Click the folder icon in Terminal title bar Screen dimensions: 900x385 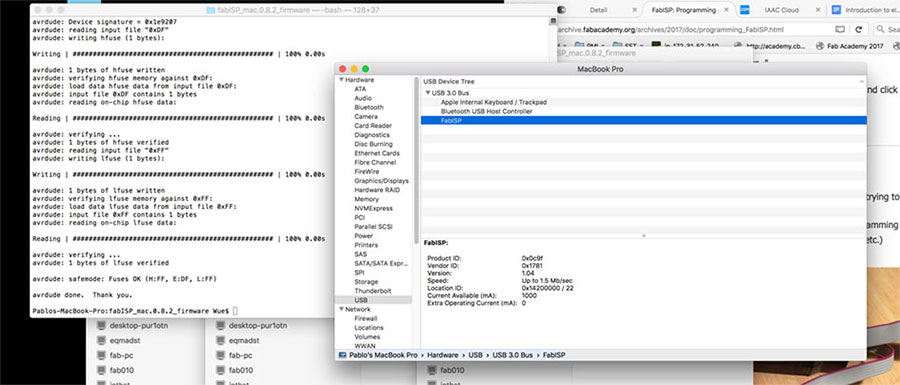point(211,10)
